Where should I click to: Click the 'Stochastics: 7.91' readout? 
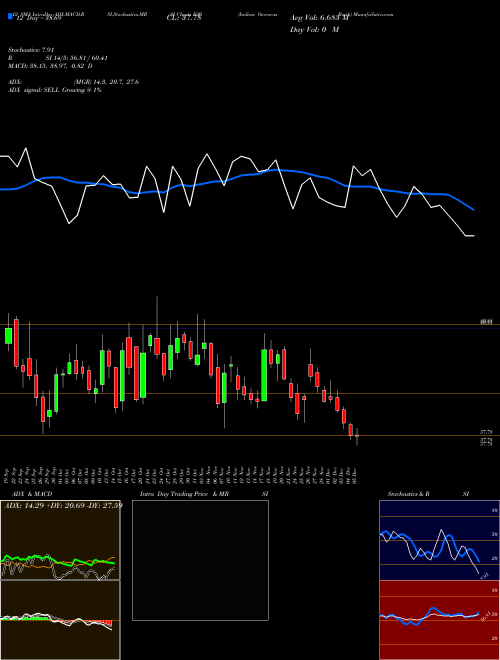coord(31,50)
